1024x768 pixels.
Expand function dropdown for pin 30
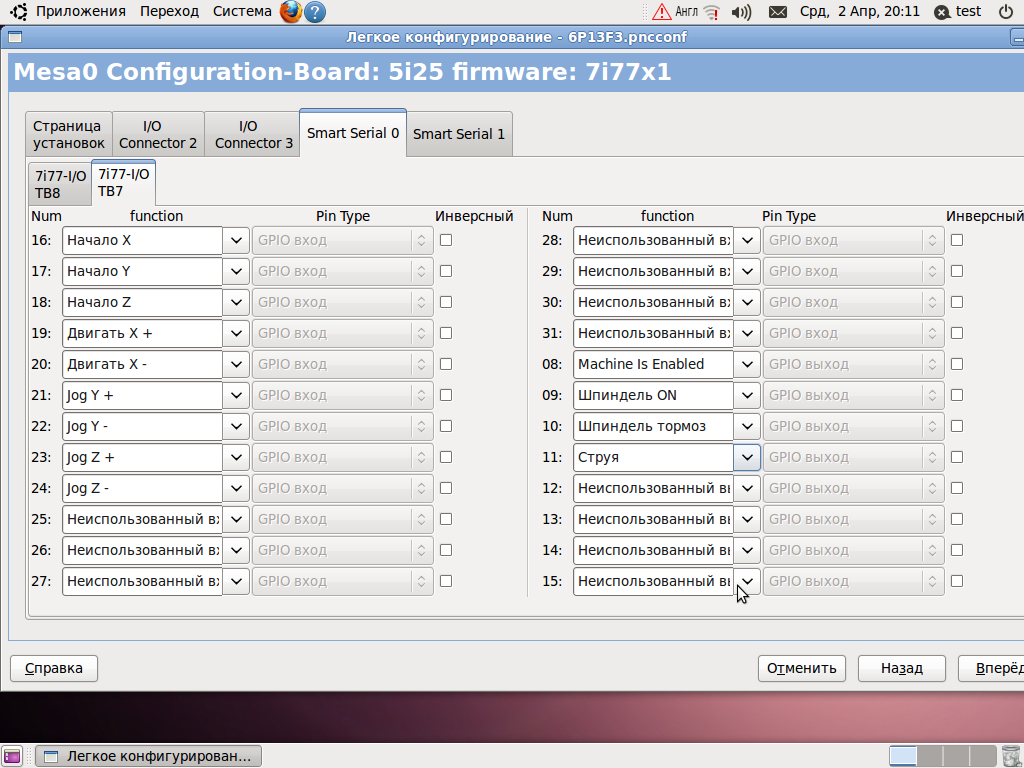pyautogui.click(x=746, y=302)
